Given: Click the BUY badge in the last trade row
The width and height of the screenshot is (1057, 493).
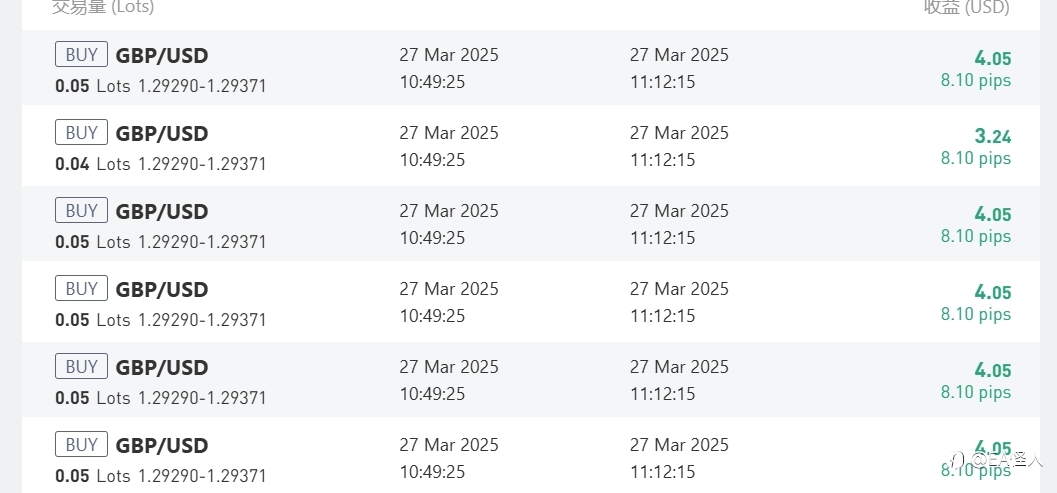Looking at the screenshot, I should click(x=81, y=444).
